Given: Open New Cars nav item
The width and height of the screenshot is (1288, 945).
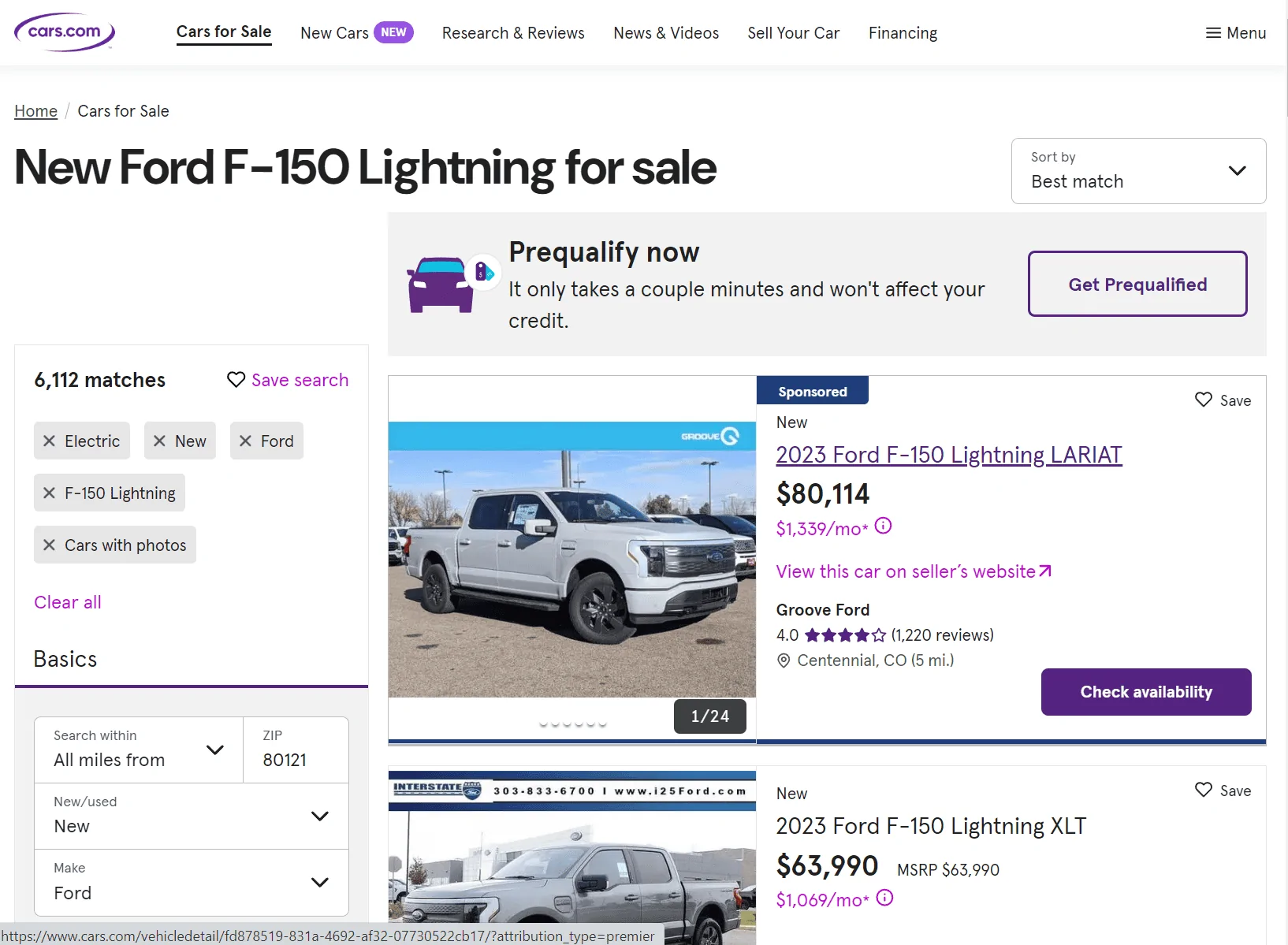Looking at the screenshot, I should click(x=334, y=33).
